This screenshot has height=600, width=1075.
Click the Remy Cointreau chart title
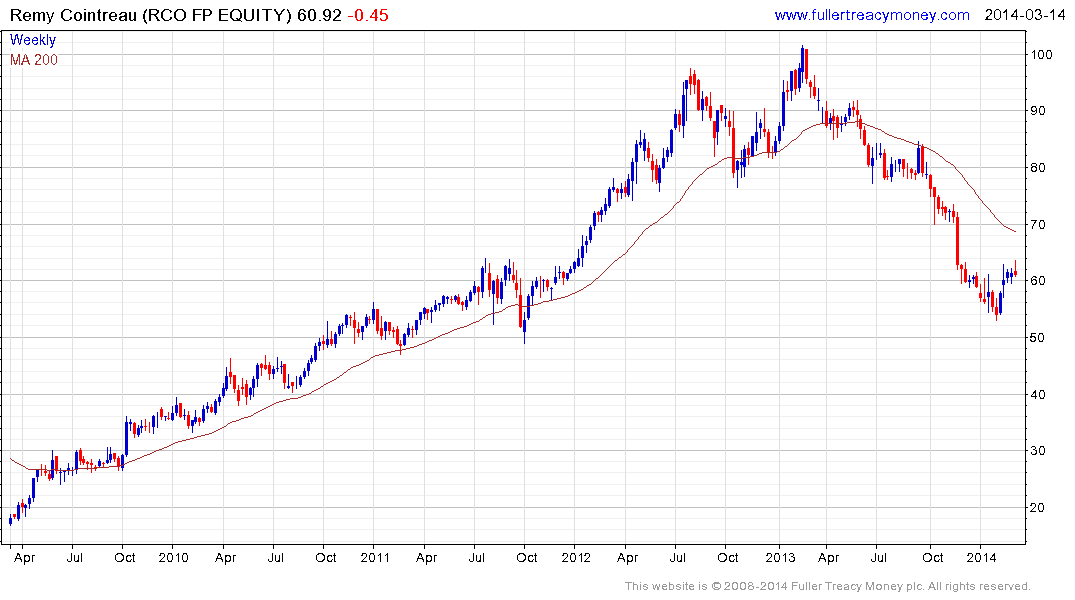pyautogui.click(x=151, y=15)
